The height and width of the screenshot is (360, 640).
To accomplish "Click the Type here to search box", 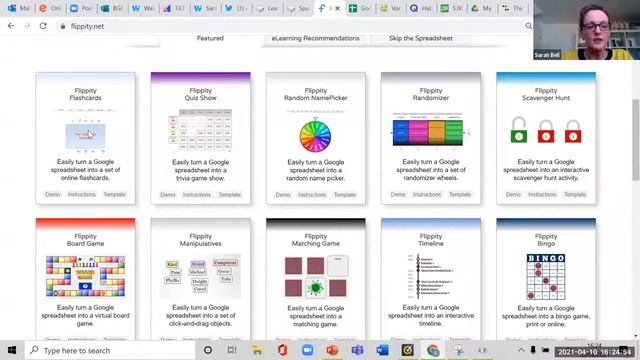I will [110, 350].
